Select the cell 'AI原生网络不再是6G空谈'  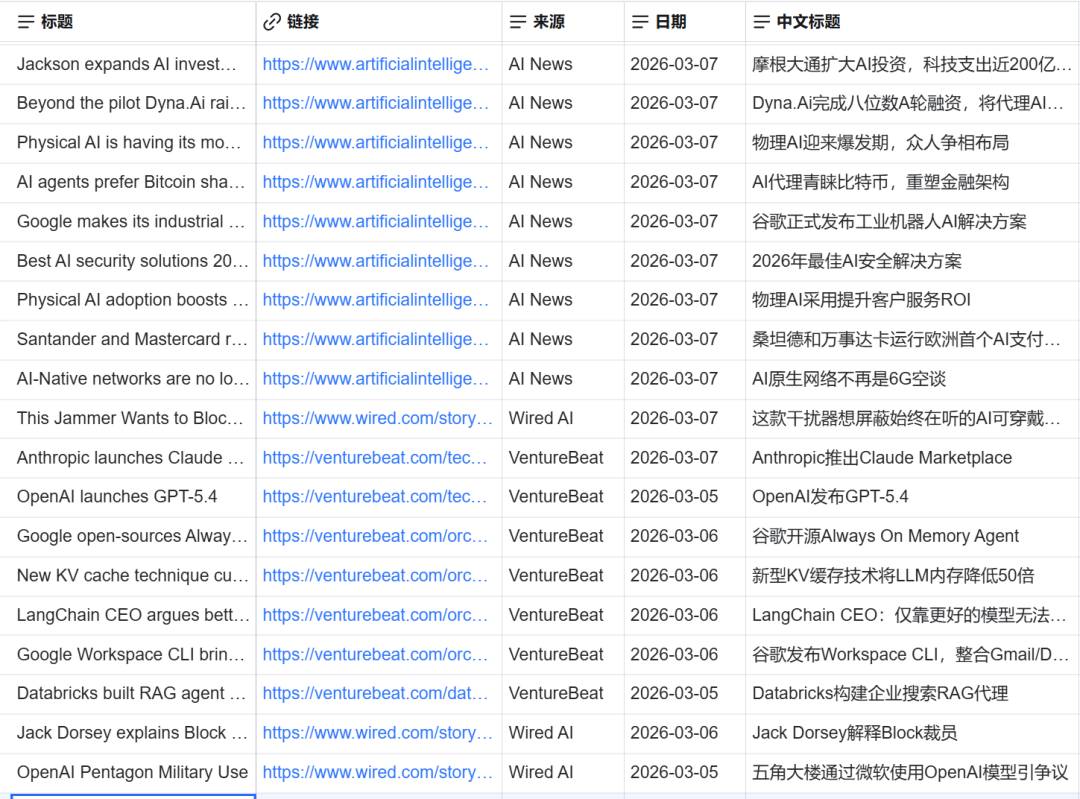click(x=913, y=379)
